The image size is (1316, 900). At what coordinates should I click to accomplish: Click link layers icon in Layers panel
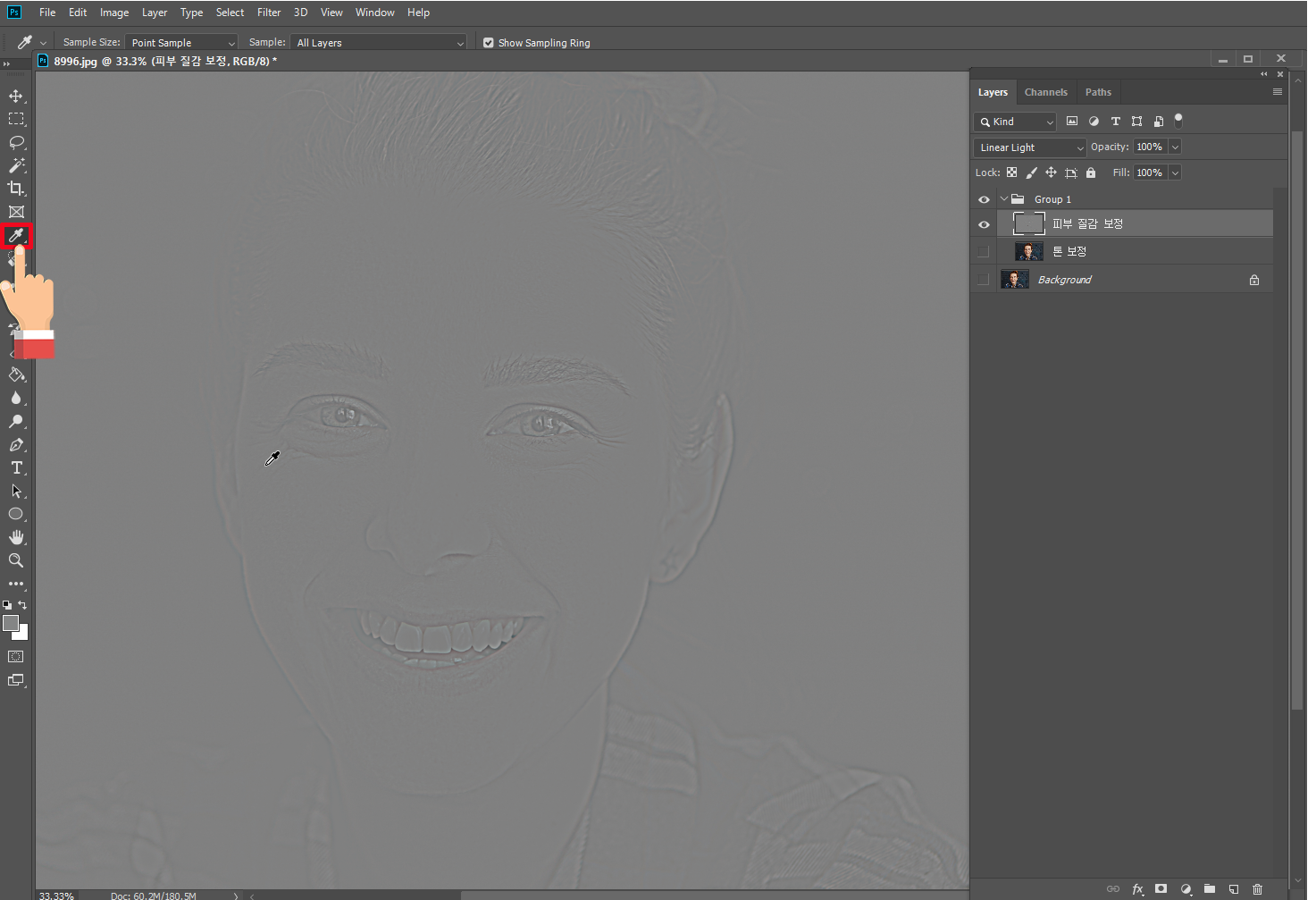point(1113,888)
